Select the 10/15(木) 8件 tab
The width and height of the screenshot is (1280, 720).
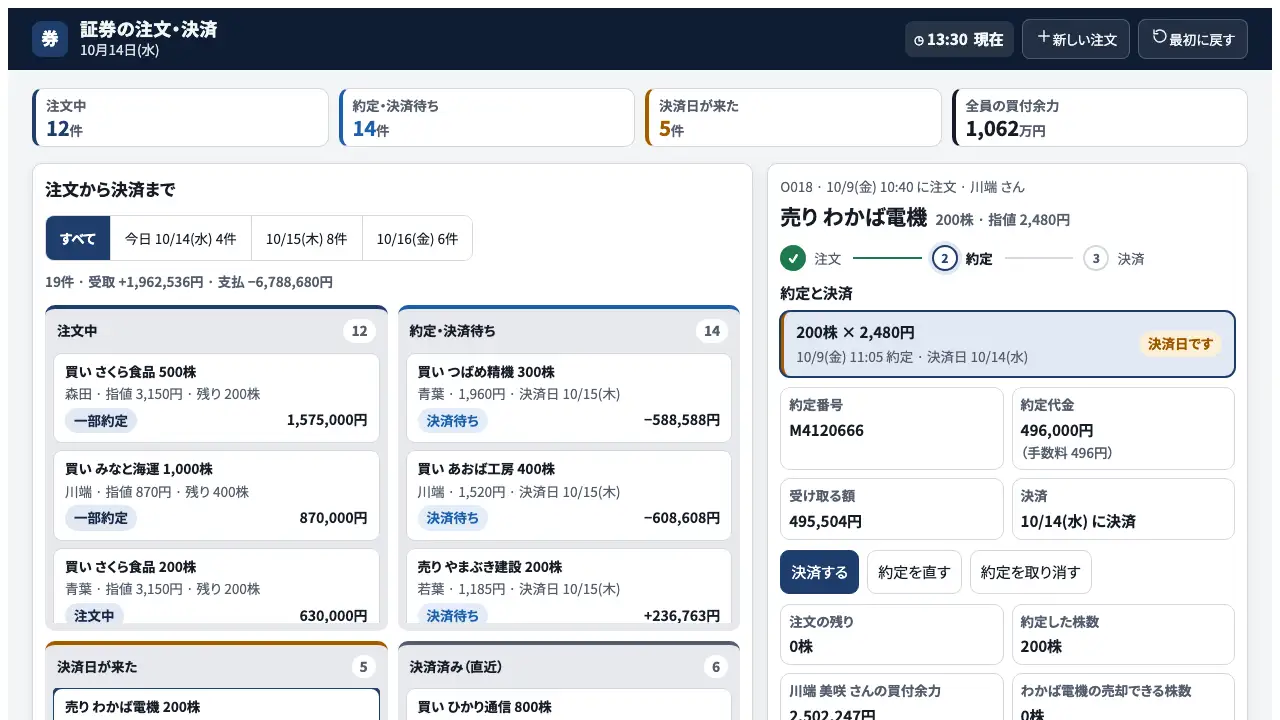pyautogui.click(x=307, y=238)
